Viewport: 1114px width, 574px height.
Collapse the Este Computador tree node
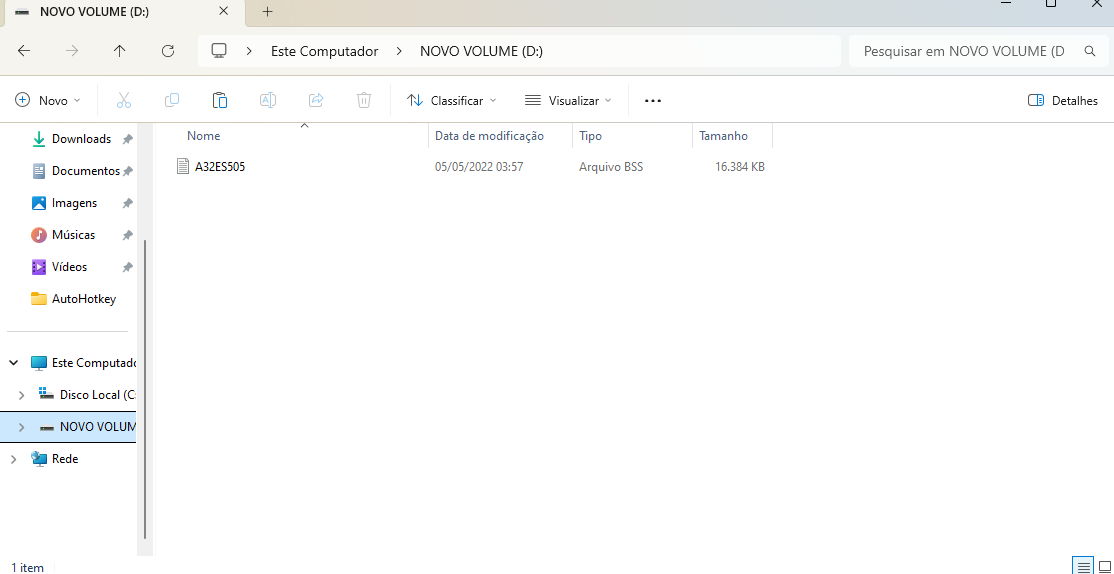coord(13,363)
